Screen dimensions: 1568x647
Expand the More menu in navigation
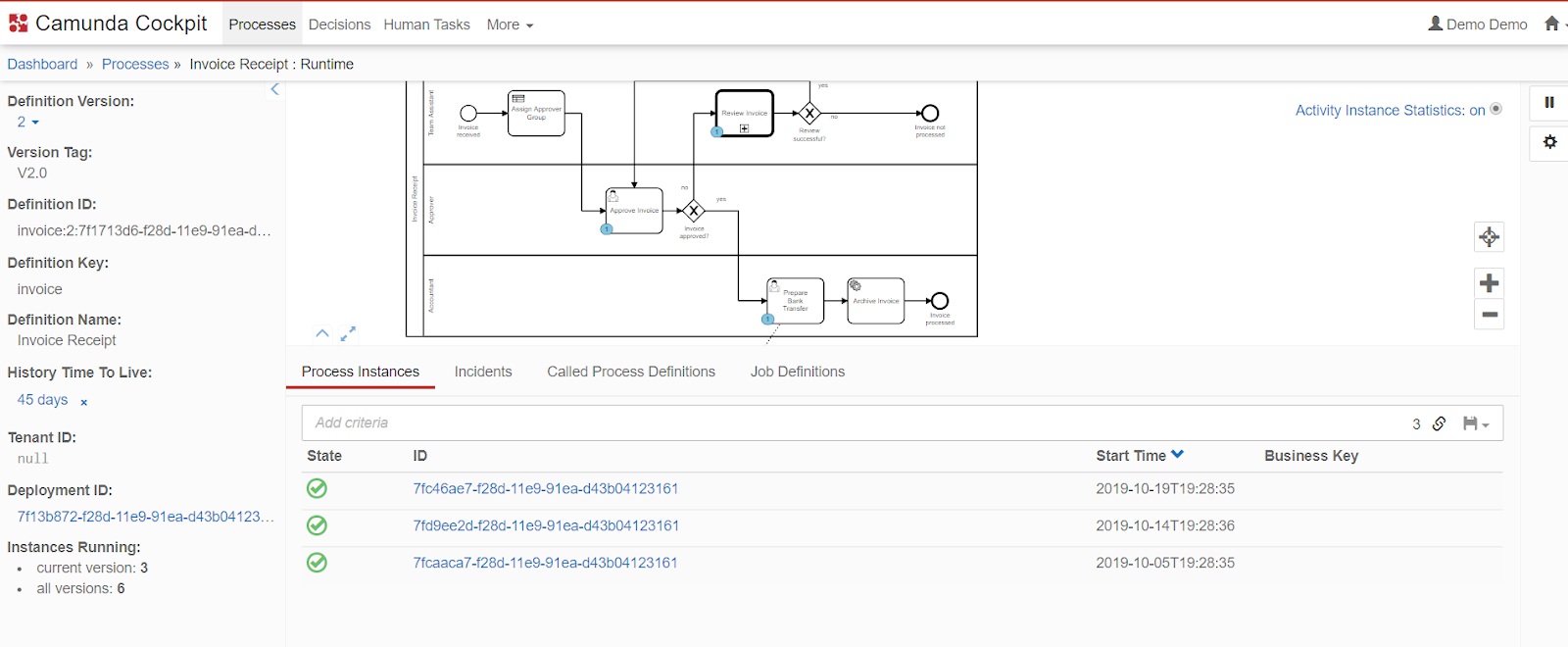click(x=510, y=25)
